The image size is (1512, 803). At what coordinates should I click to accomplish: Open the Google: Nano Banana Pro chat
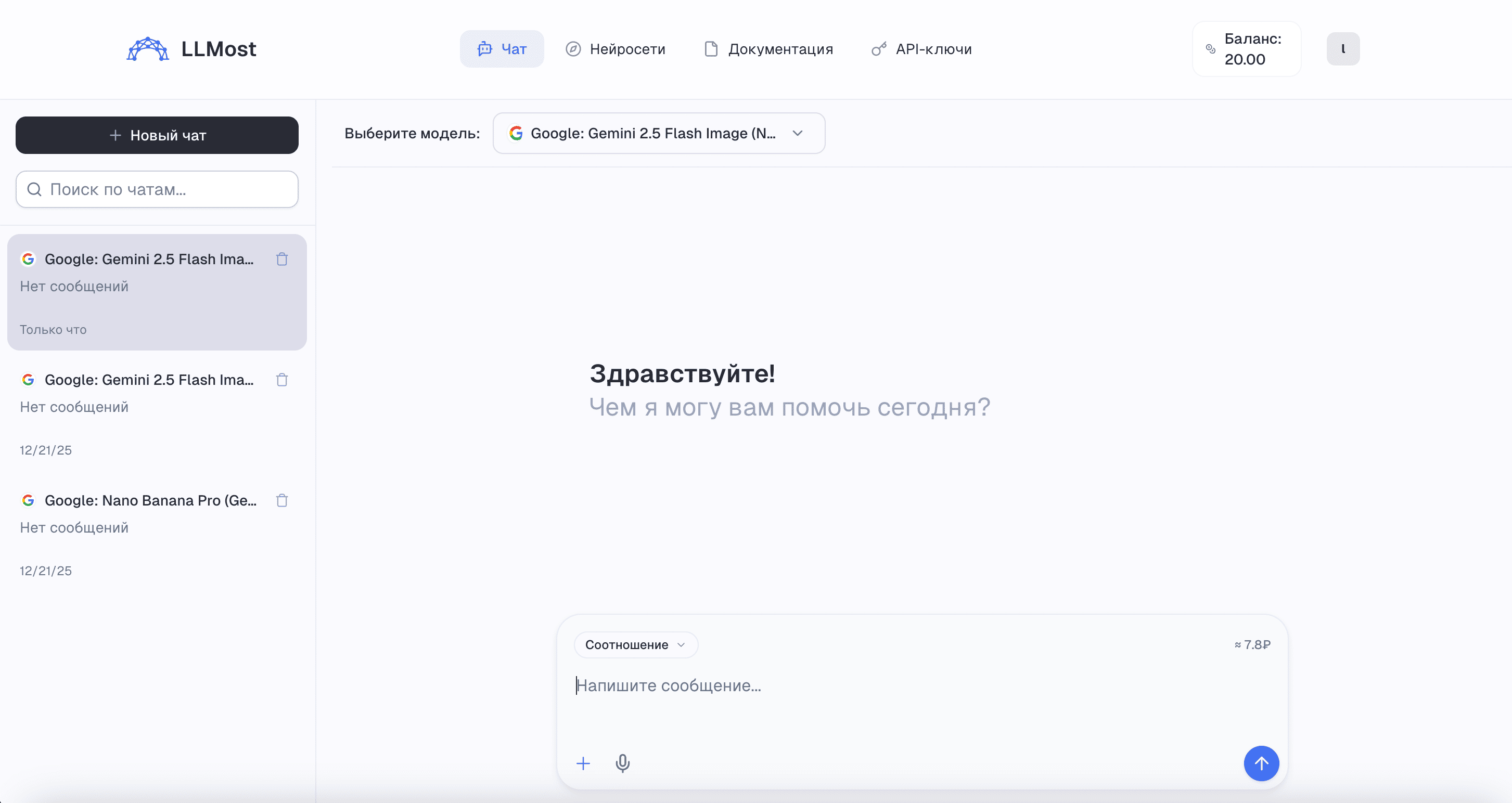pos(157,534)
